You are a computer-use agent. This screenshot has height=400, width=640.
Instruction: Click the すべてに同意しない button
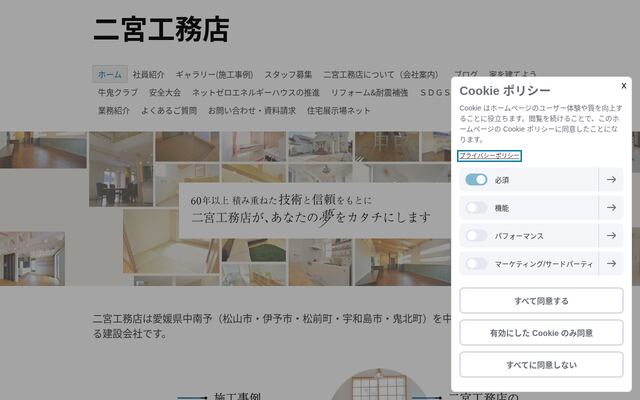(541, 364)
